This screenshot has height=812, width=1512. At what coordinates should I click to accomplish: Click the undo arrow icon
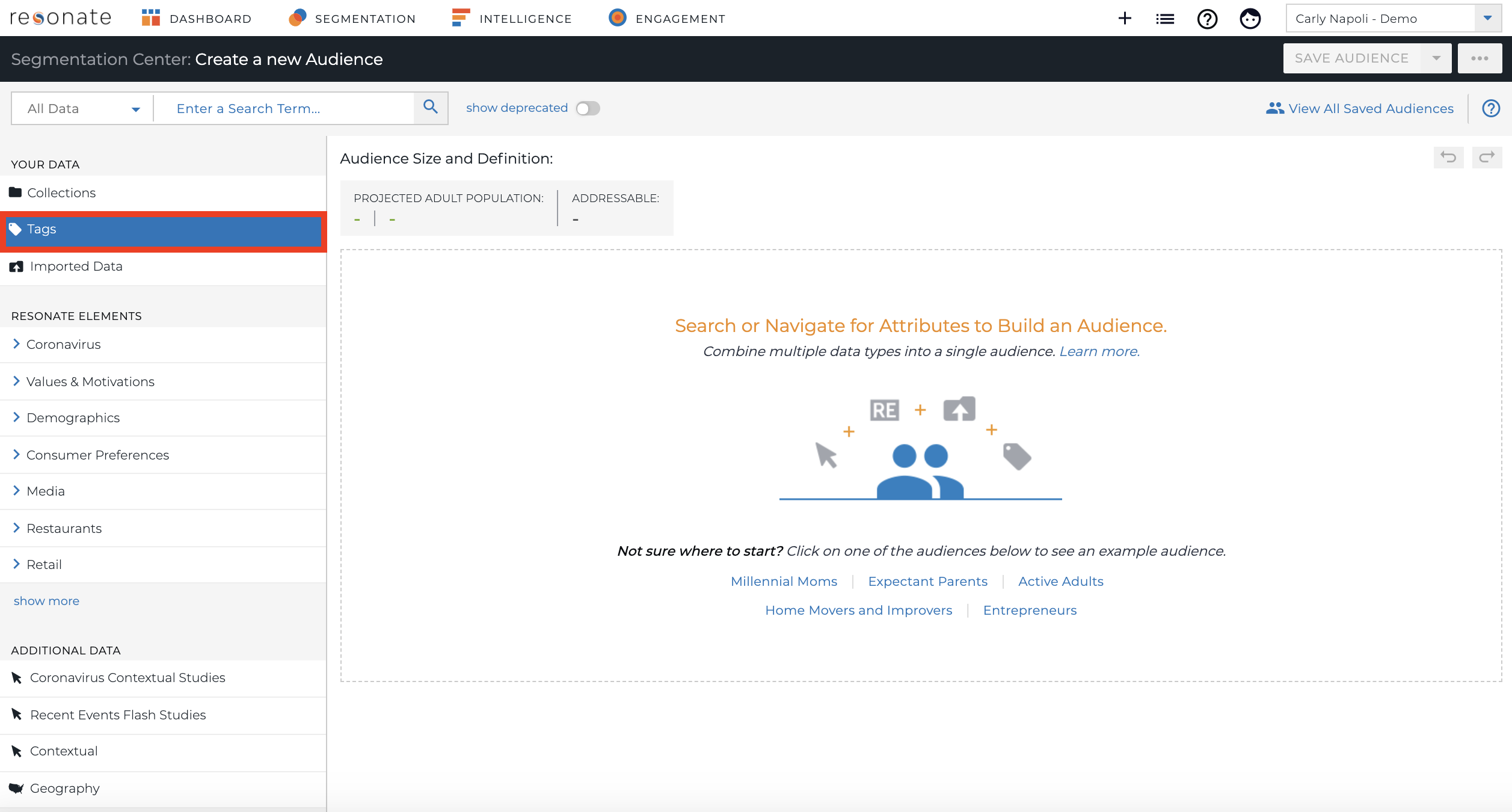tap(1448, 158)
